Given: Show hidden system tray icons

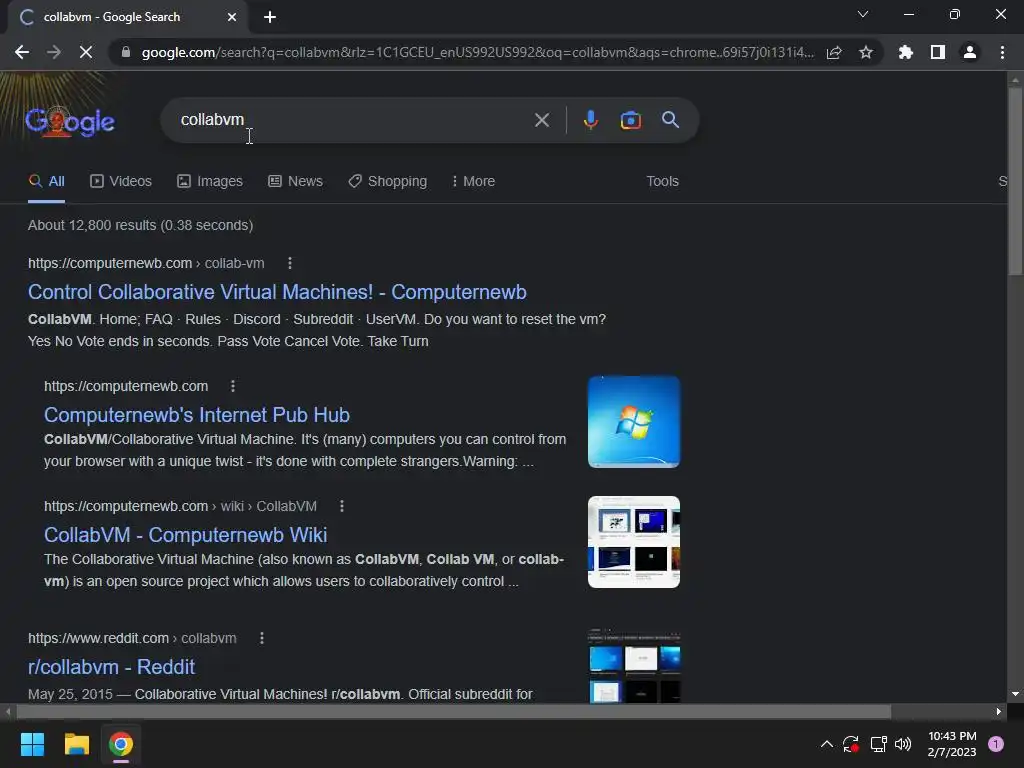Looking at the screenshot, I should [826, 744].
